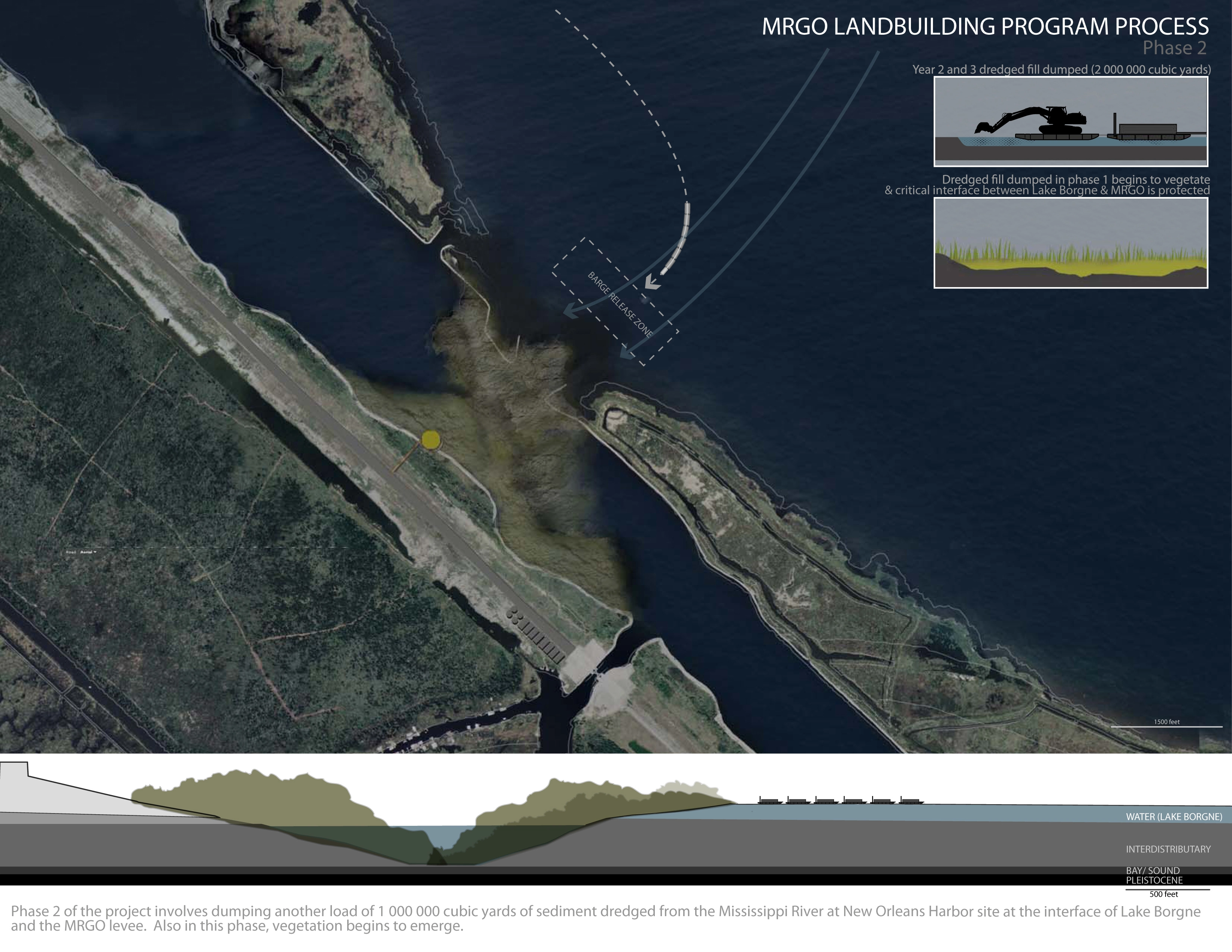The image size is (1232, 952).
Task: Click the INTERDISTRIBUTARY layer label
Action: (1168, 849)
